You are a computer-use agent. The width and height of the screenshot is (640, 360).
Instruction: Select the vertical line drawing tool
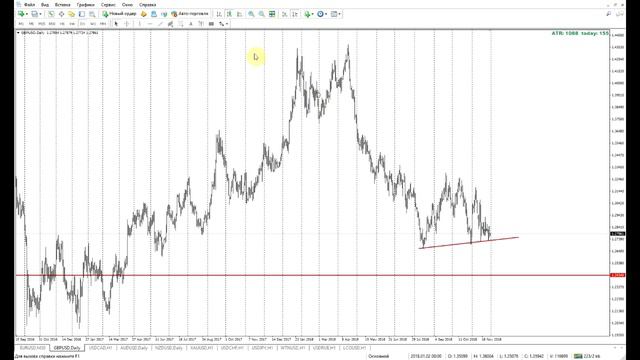[140, 24]
